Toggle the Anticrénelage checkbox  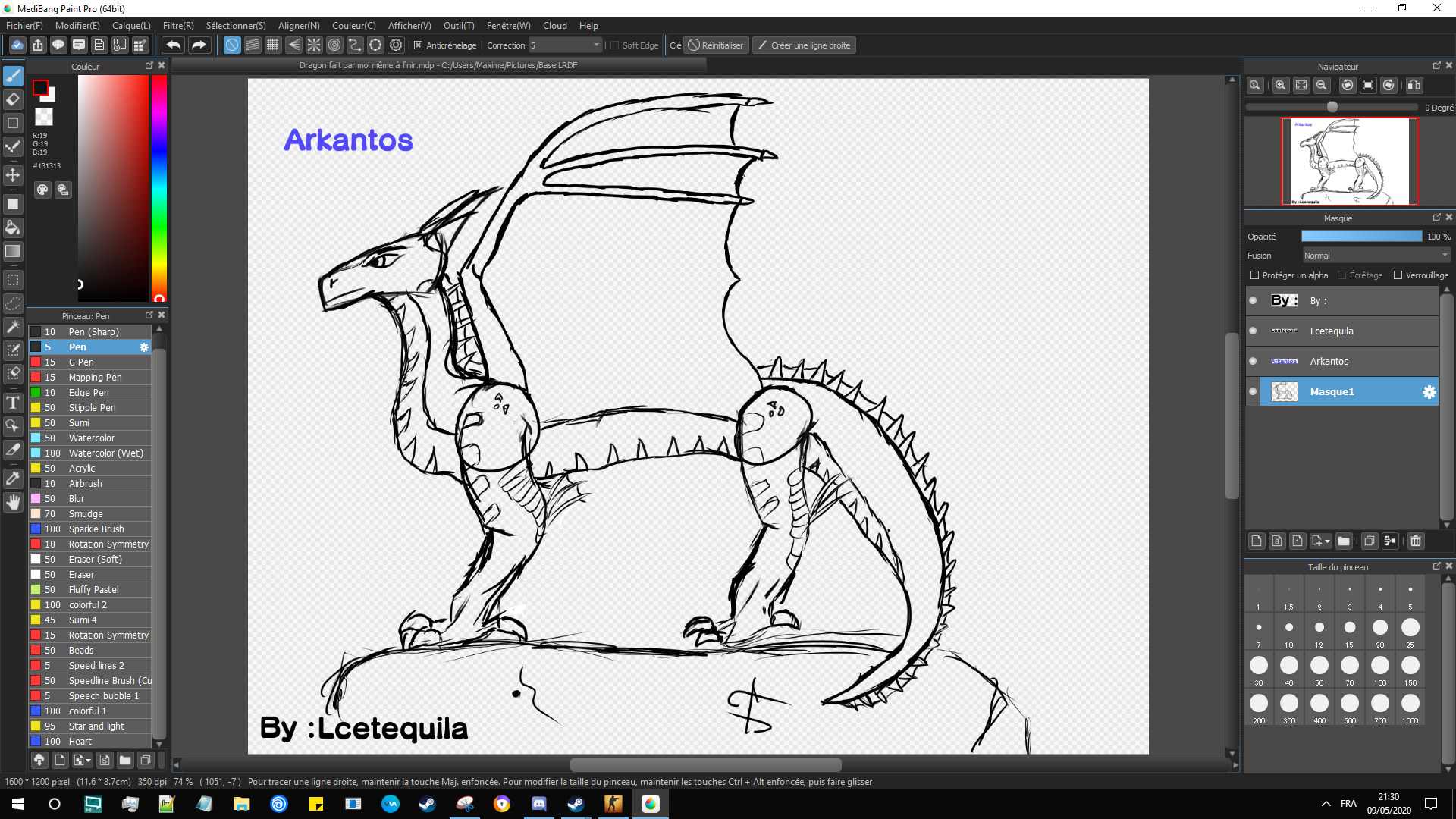point(418,45)
